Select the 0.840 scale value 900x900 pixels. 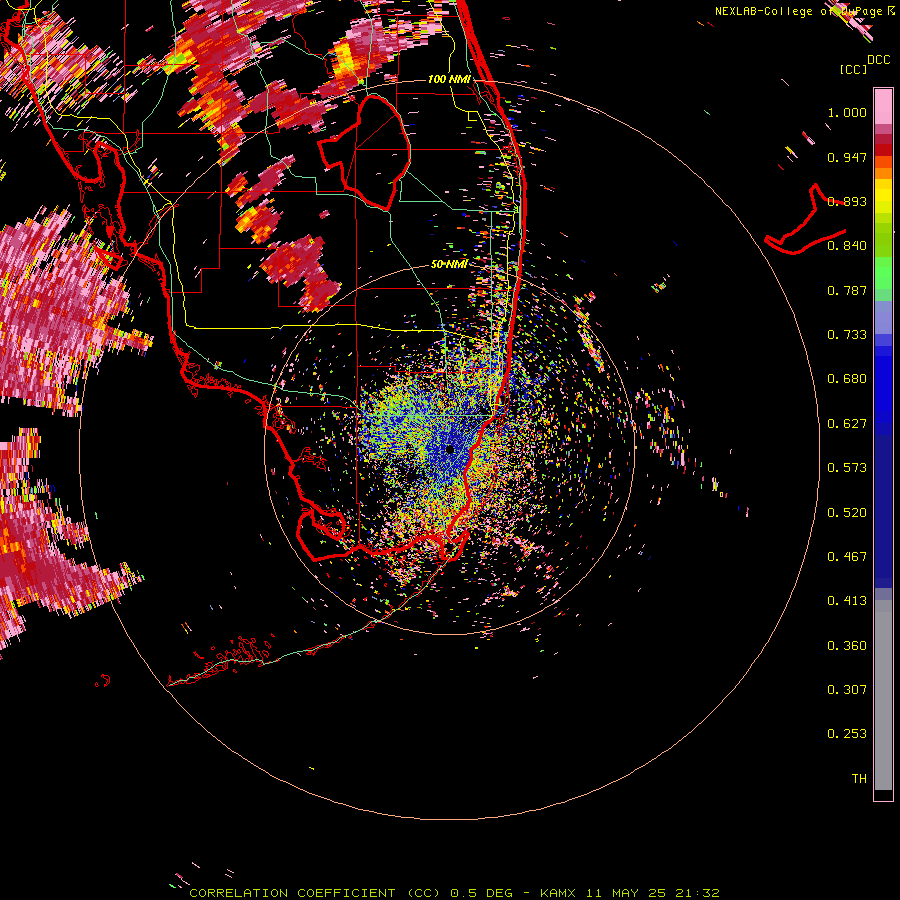[x=847, y=246]
